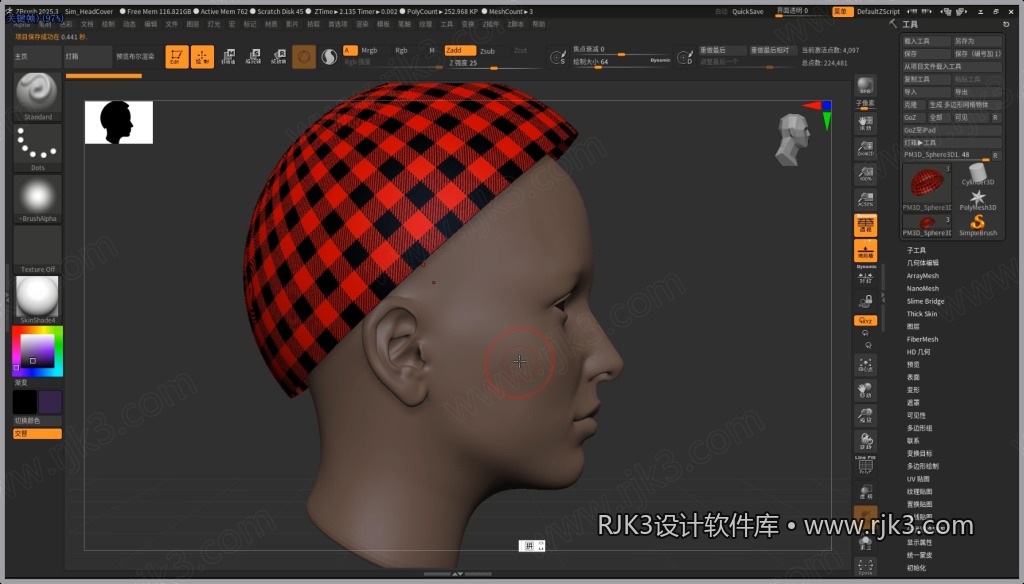Toggle the XYZ rotation button
The image size is (1024, 584).
click(865, 321)
